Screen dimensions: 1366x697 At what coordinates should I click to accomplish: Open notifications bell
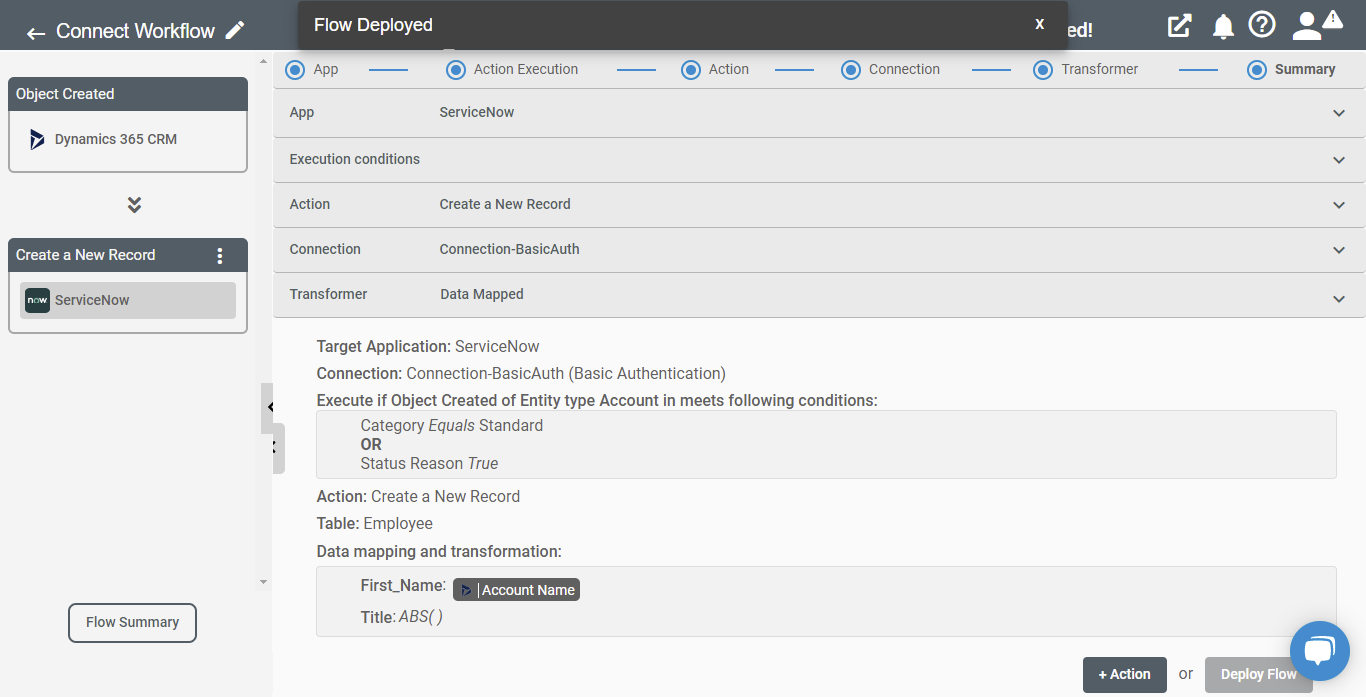pos(1223,27)
